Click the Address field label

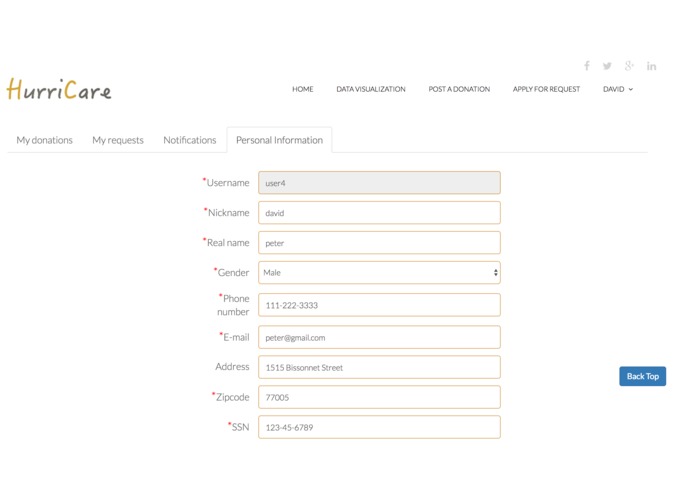pyautogui.click(x=232, y=366)
